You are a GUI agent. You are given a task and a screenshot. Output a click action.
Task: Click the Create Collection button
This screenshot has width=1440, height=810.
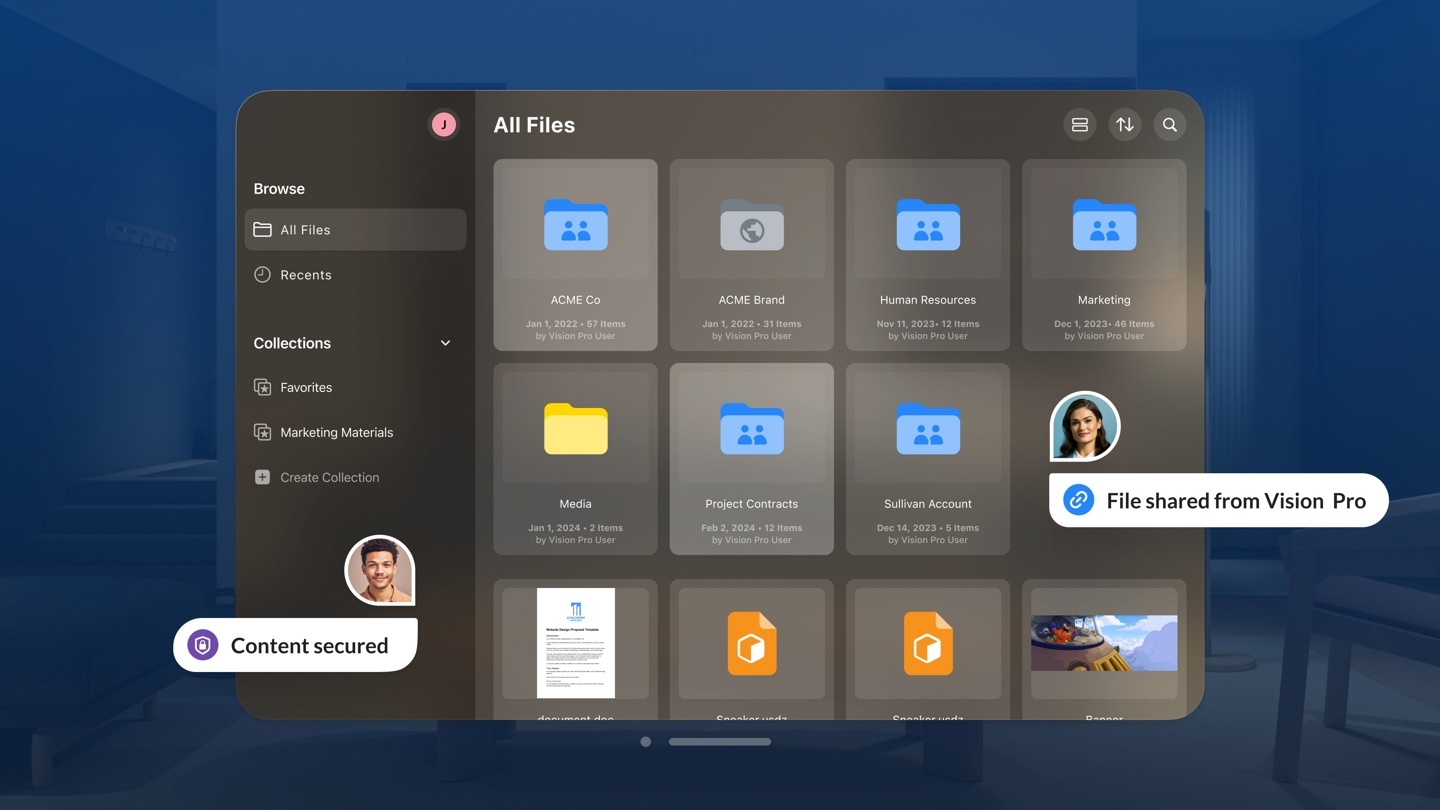tap(328, 478)
